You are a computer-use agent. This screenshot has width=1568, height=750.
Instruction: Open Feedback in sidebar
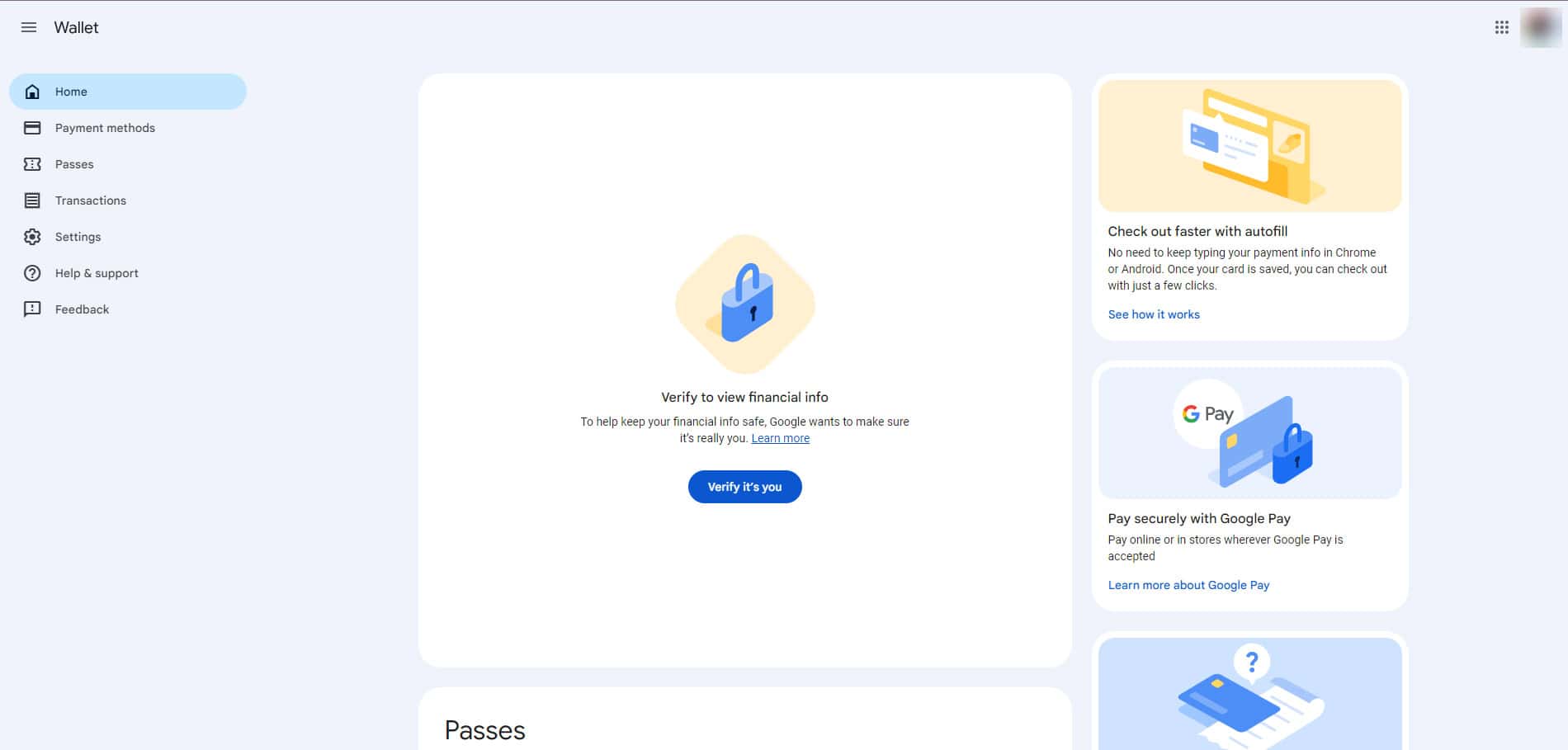coord(128,309)
